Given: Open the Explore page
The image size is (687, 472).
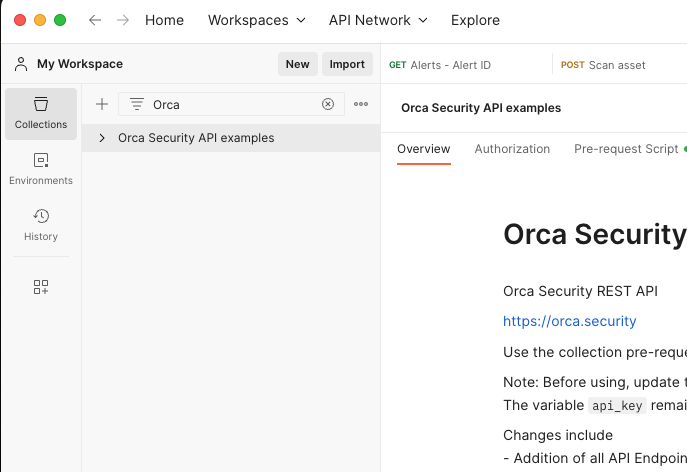Looking at the screenshot, I should pos(475,20).
